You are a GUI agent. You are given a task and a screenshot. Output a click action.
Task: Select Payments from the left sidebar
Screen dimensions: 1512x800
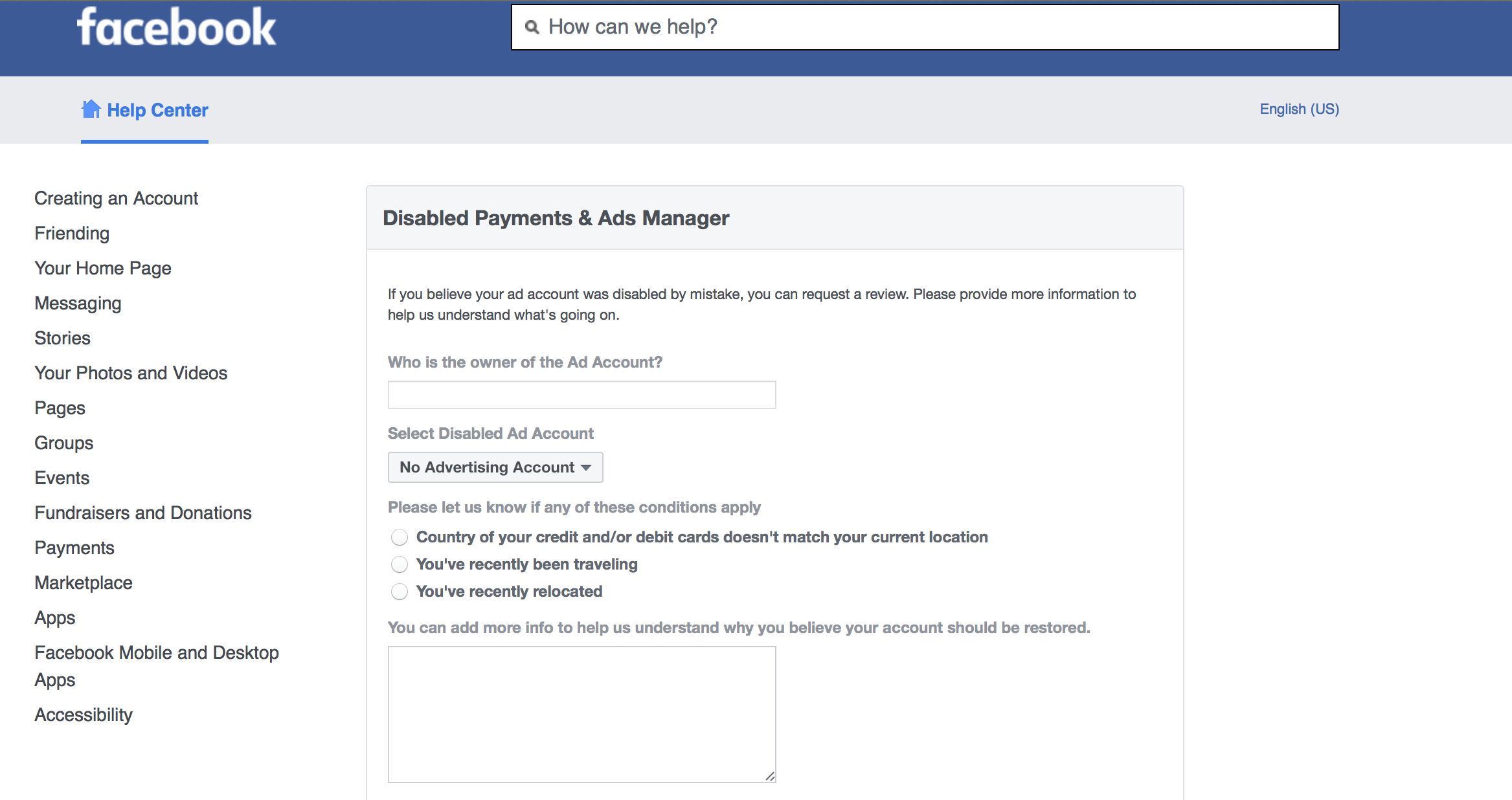[75, 547]
